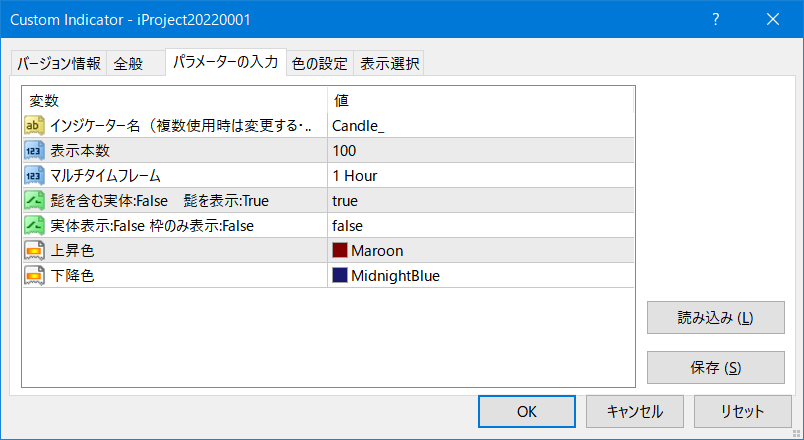Click the boolean icon beside 髭を含む実体 row
The height and width of the screenshot is (440, 804).
[34, 201]
